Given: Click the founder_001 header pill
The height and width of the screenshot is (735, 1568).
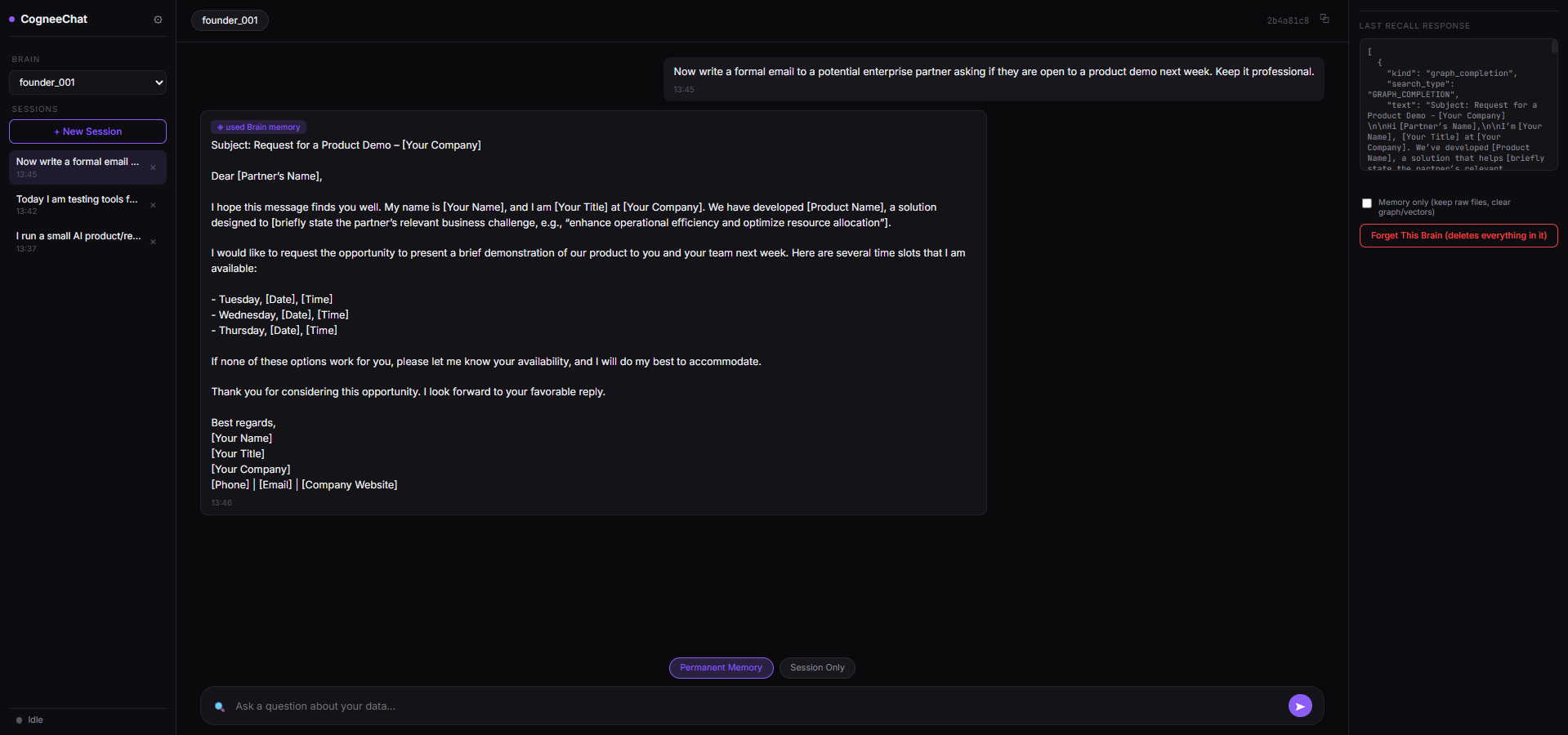Looking at the screenshot, I should [230, 20].
